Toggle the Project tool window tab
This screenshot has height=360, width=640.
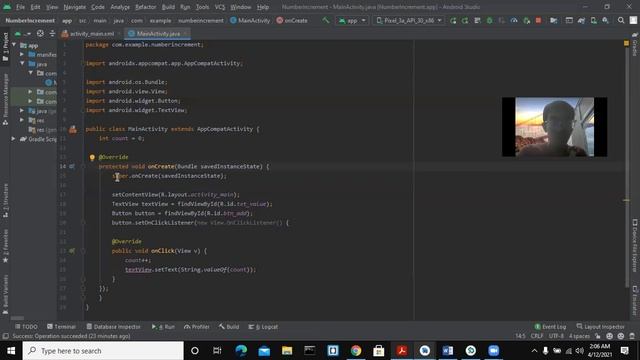(x=5, y=47)
